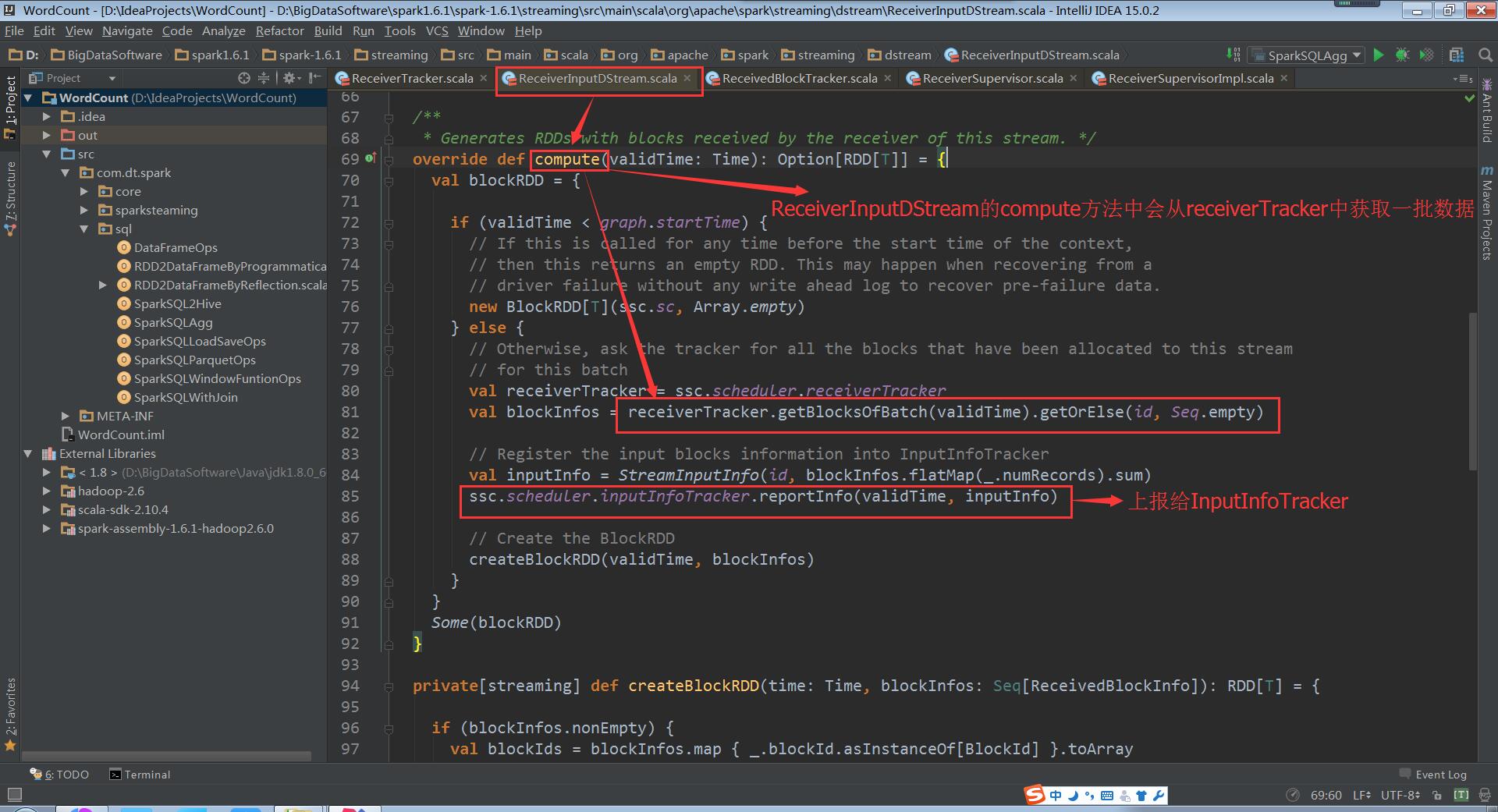This screenshot has width=1498, height=812.
Task: Open the VCS menu
Action: click(437, 30)
